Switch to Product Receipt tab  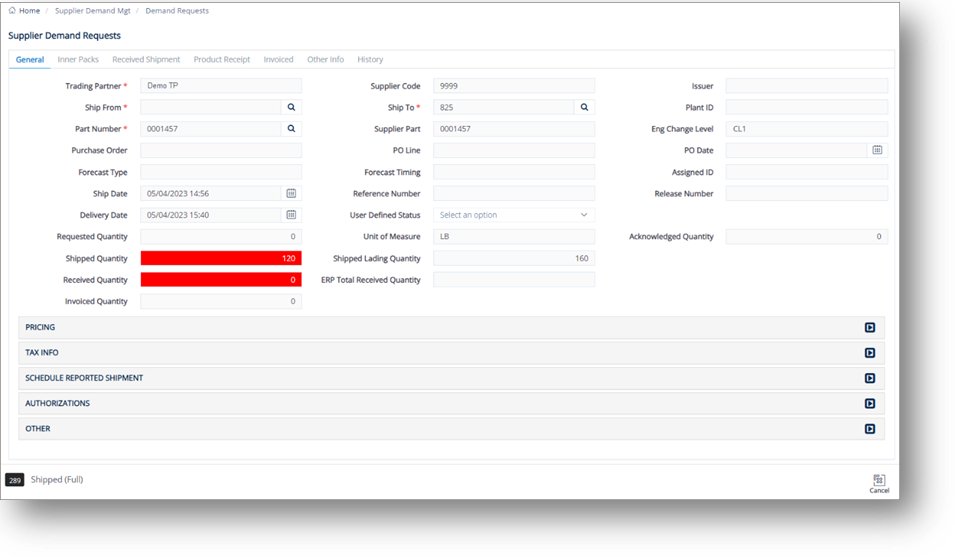[222, 60]
